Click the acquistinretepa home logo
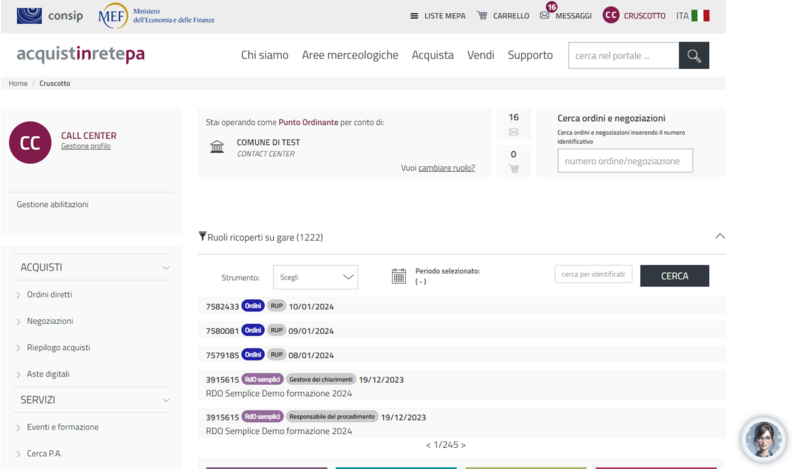The image size is (800, 469). 80,54
